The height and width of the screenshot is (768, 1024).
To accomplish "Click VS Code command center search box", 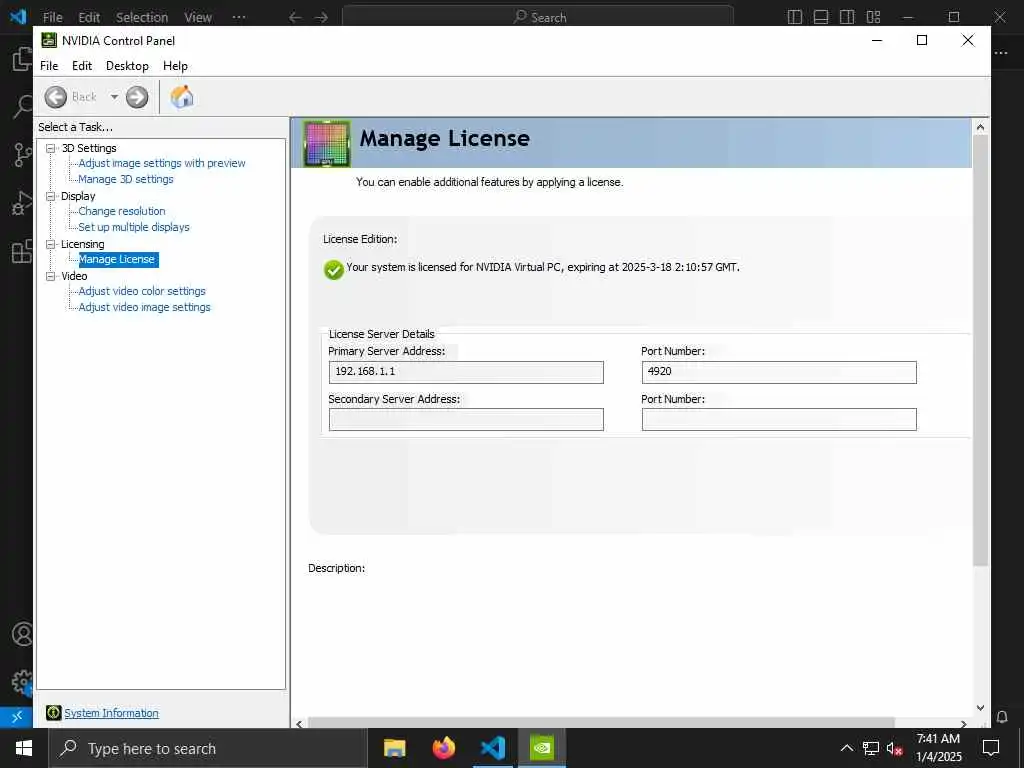I will tap(538, 17).
